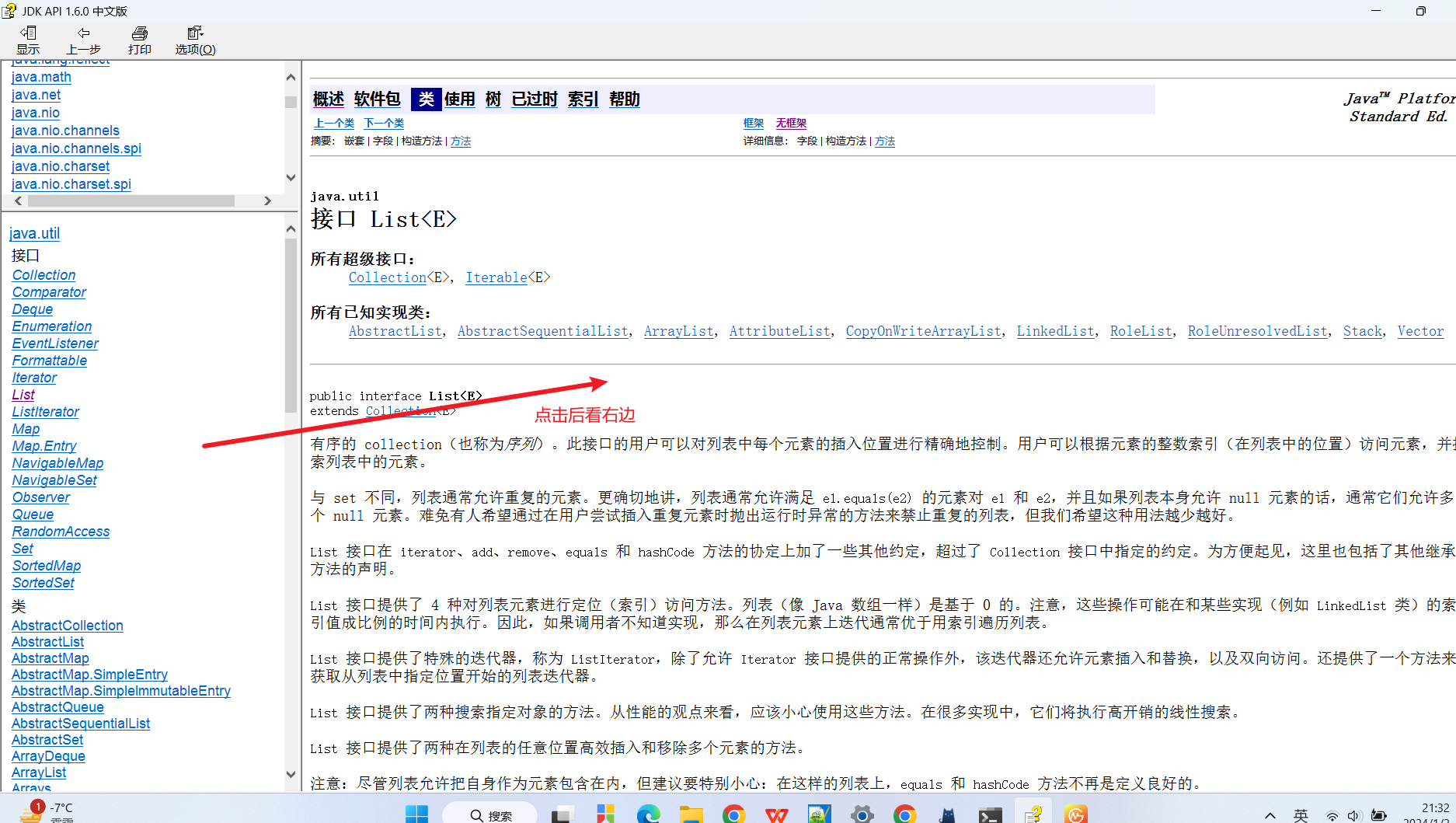Screen dimensions: 1456x823
Task: Click the Wi-Fi icon in the system tray
Action: [1332, 815]
